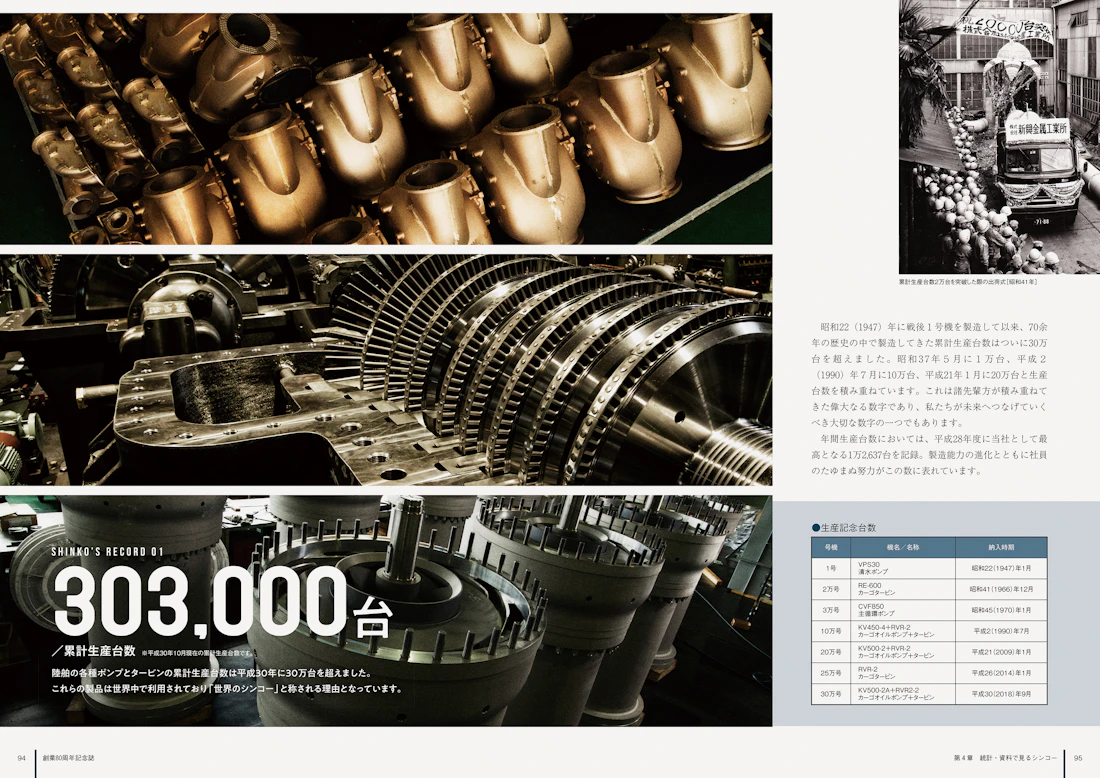Screen dimensions: 1100x778
Task: Click the '25万号' table cell
Action: (831, 673)
